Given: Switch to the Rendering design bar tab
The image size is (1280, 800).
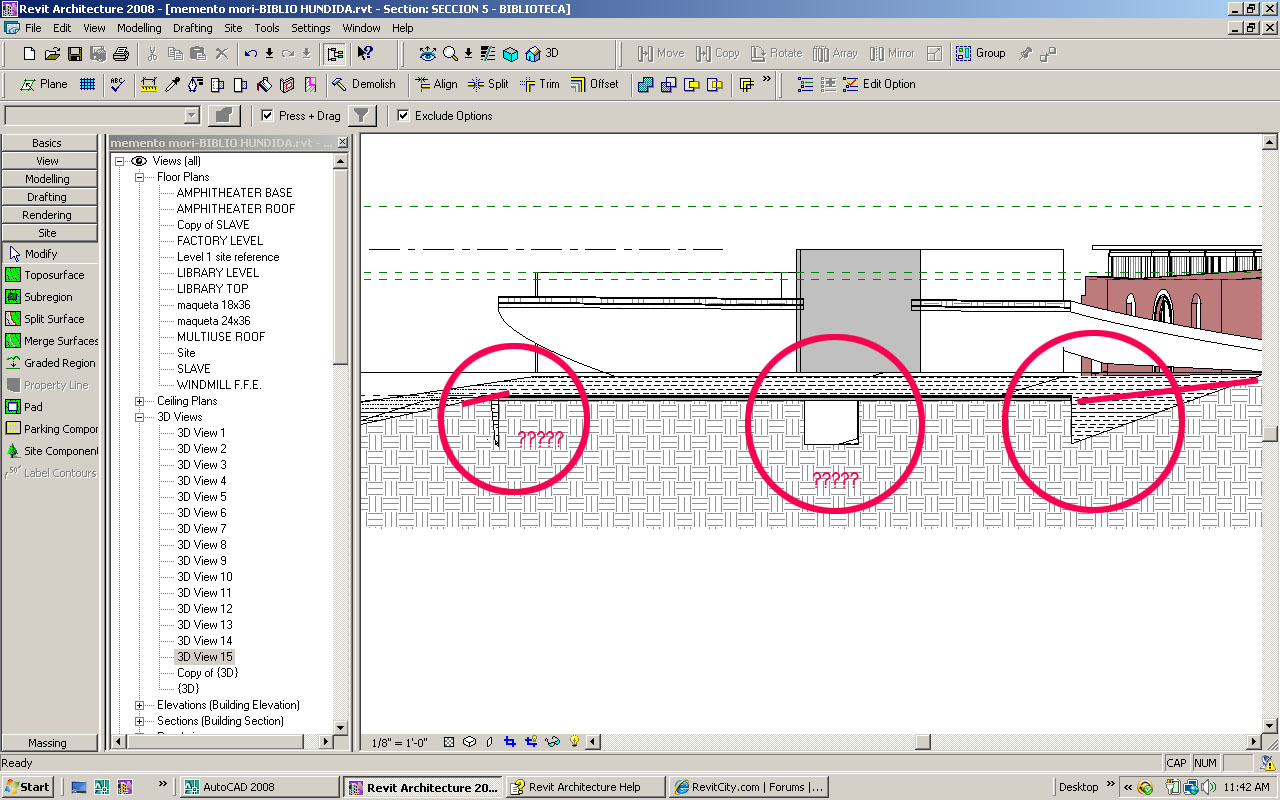Looking at the screenshot, I should (x=48, y=215).
